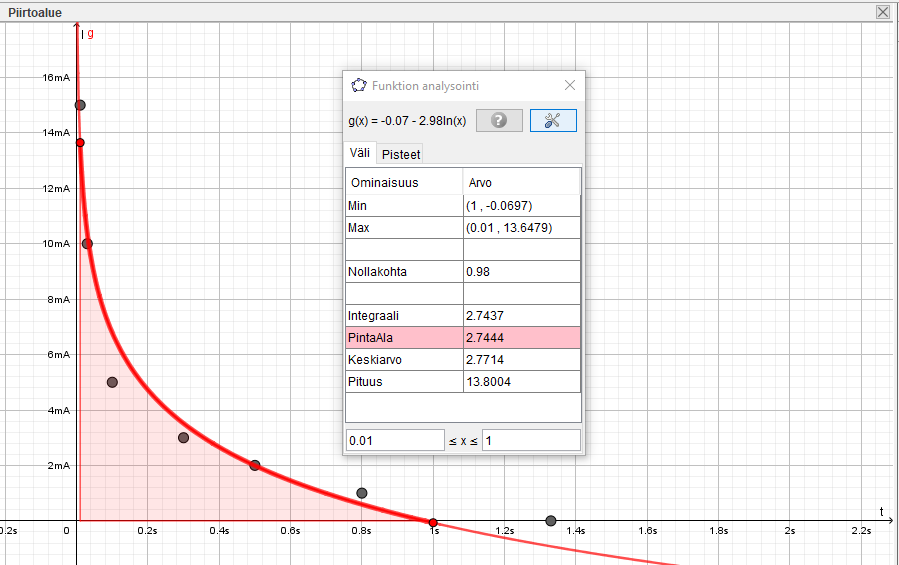The image size is (899, 565).
Task: Click the help question mark button
Action: (499, 120)
